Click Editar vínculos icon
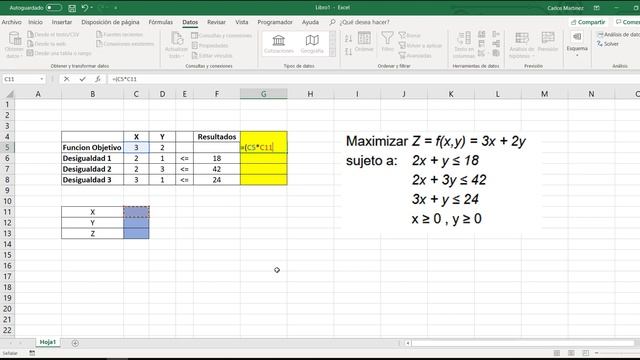The height and width of the screenshot is (360, 640). [195, 55]
